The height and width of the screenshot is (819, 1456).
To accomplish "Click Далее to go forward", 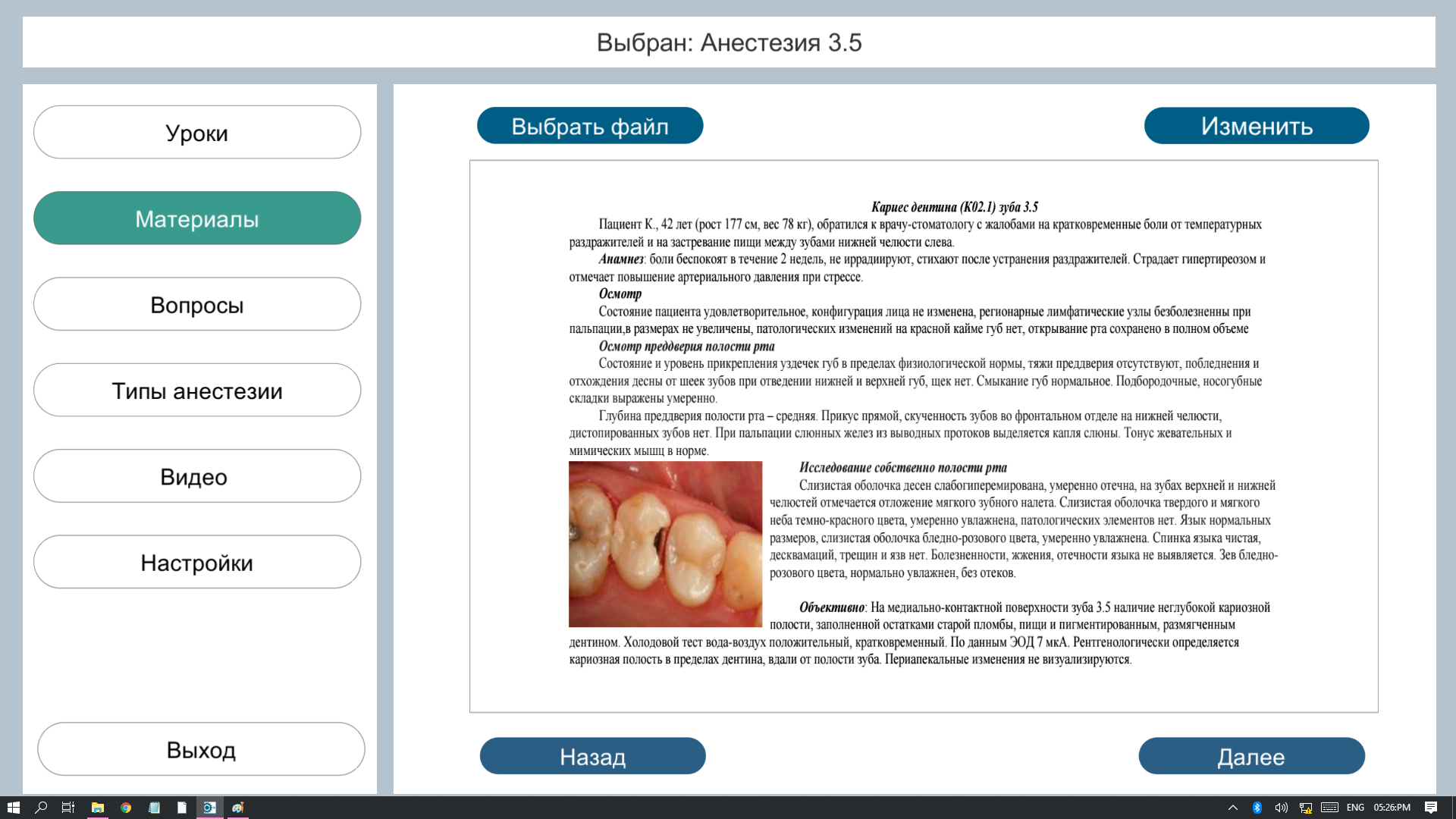I will [1251, 756].
